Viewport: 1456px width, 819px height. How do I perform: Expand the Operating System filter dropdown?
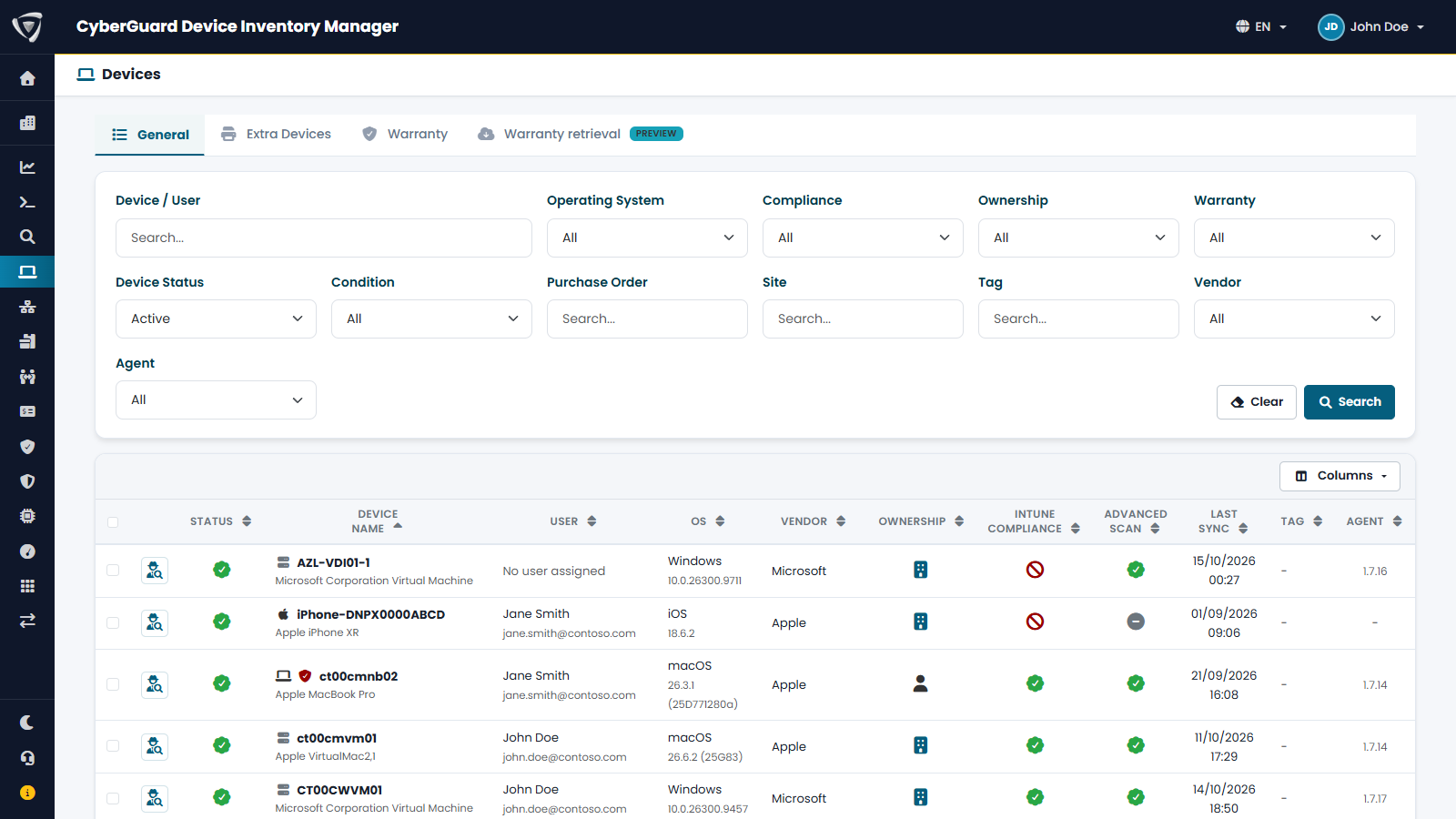647,238
